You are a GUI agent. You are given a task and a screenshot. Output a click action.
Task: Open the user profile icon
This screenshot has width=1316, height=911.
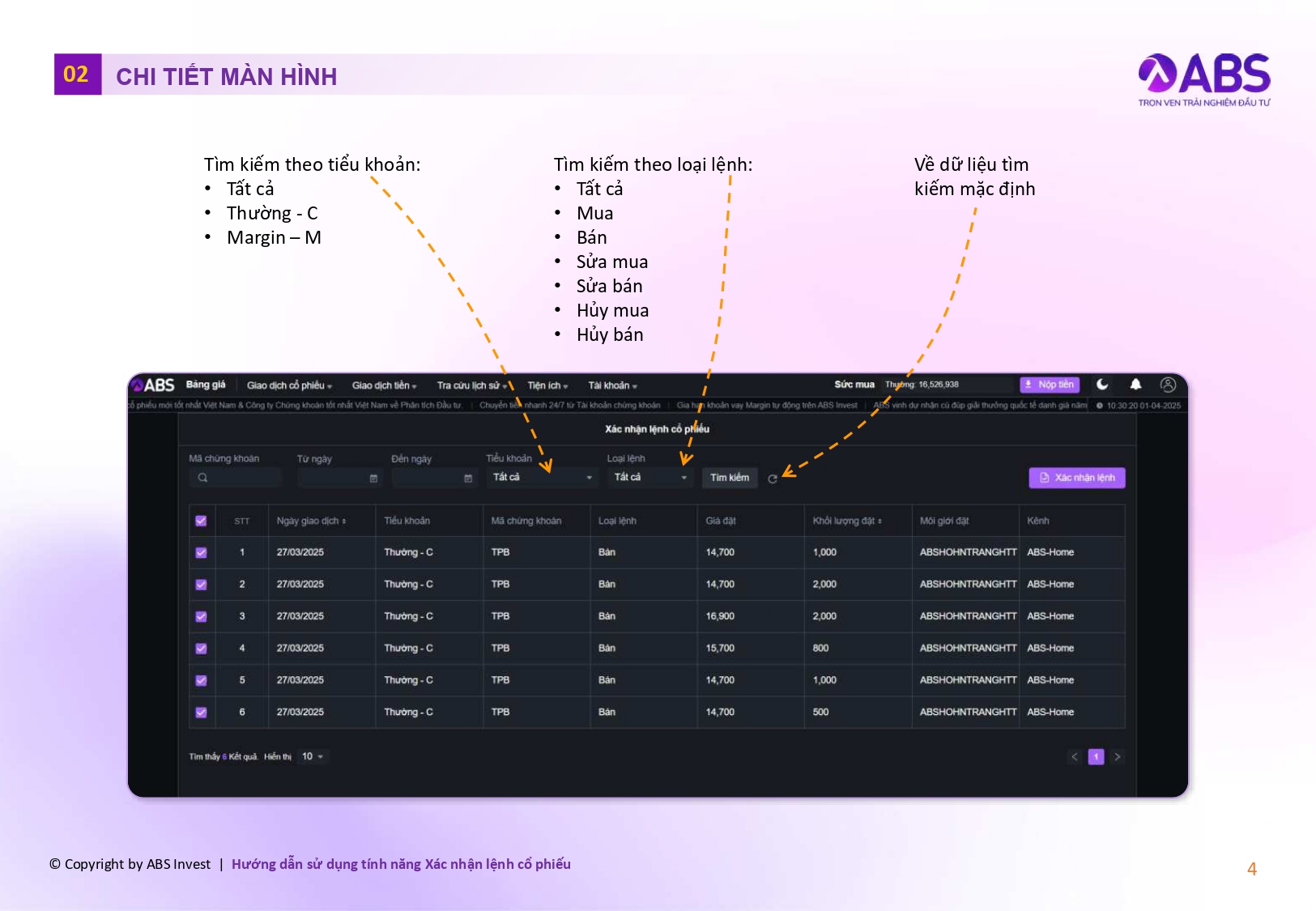(1168, 385)
